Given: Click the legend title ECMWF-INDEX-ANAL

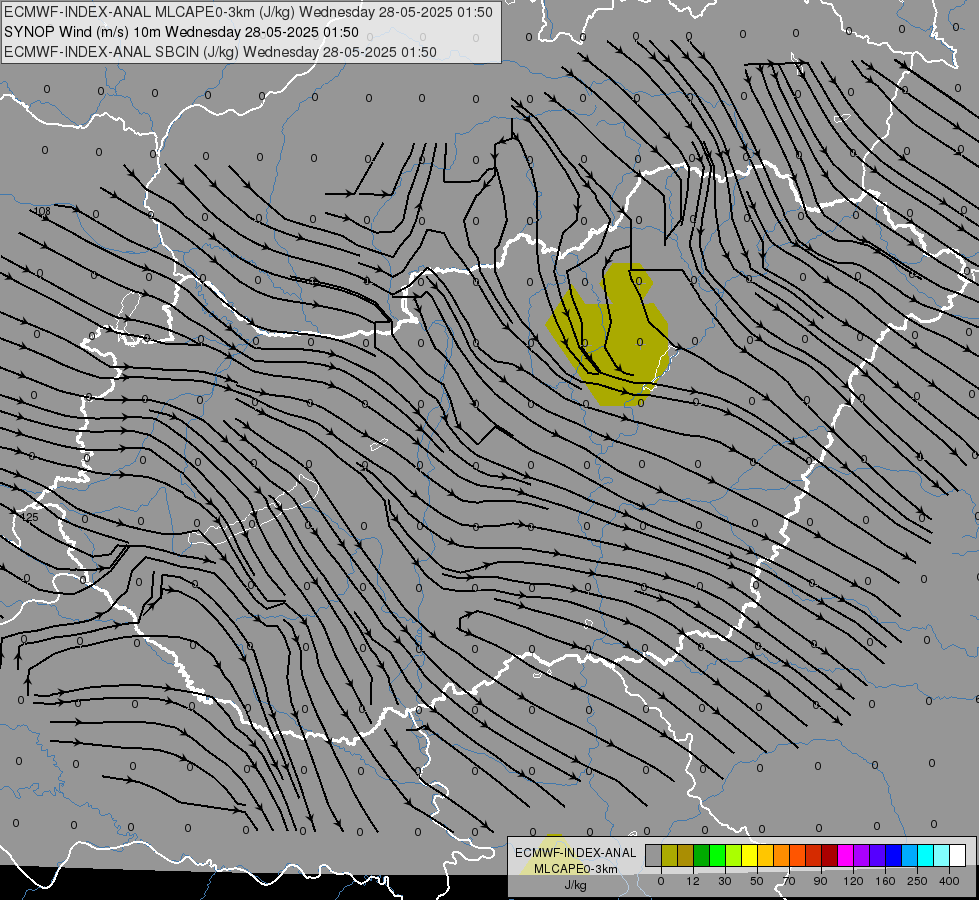Looking at the screenshot, I should click(x=576, y=853).
